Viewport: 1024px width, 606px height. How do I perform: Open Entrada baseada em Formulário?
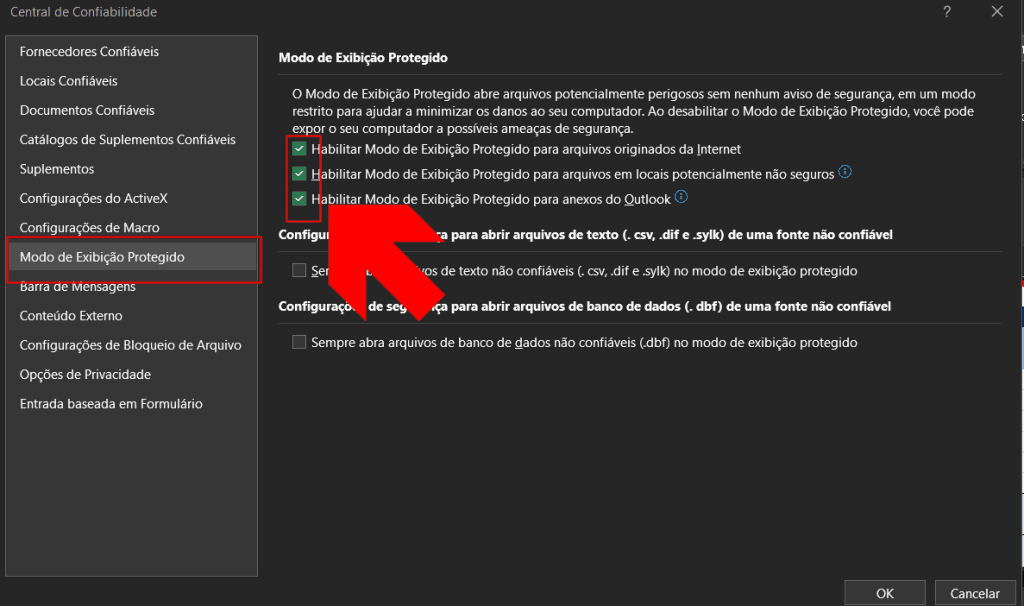click(x=111, y=404)
